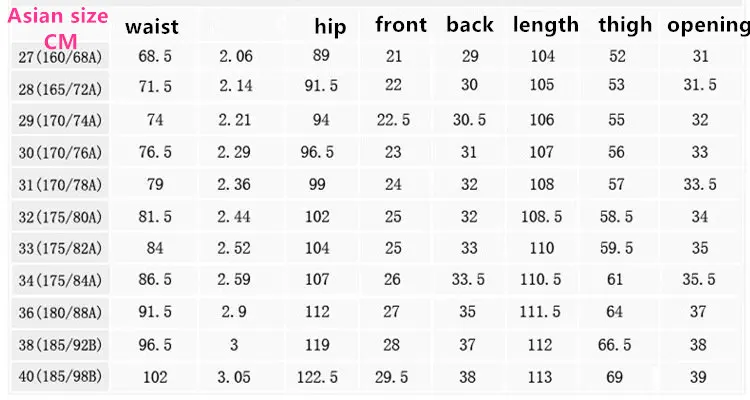Click the hip value 122.5
This screenshot has height=400, width=750.
coord(318,377)
